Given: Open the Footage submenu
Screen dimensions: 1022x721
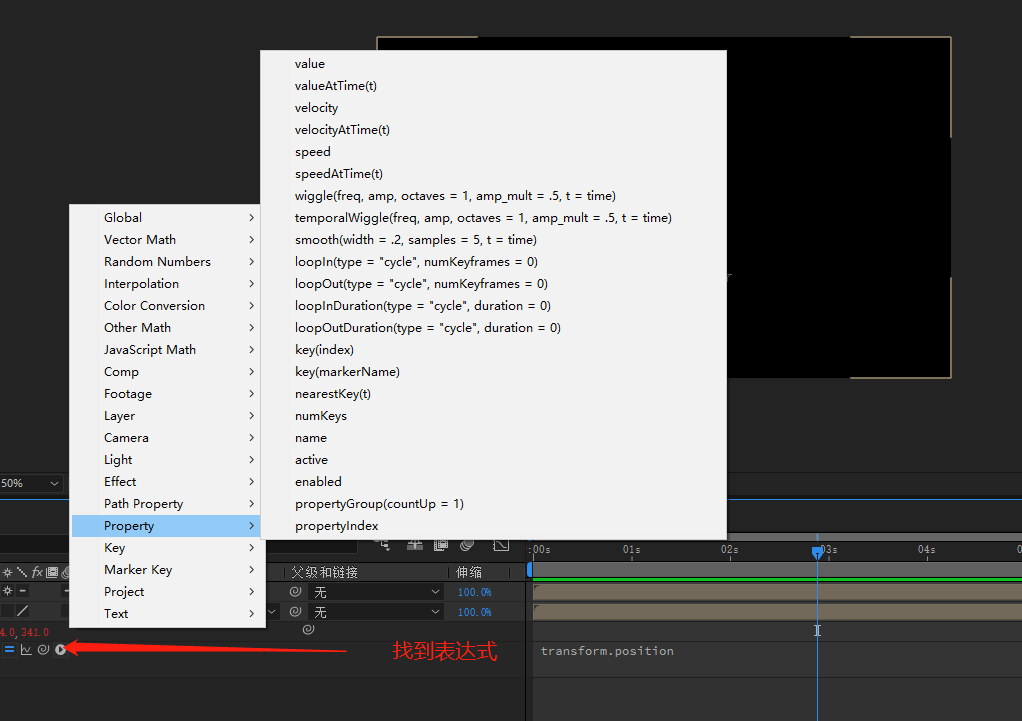Looking at the screenshot, I should coord(168,394).
